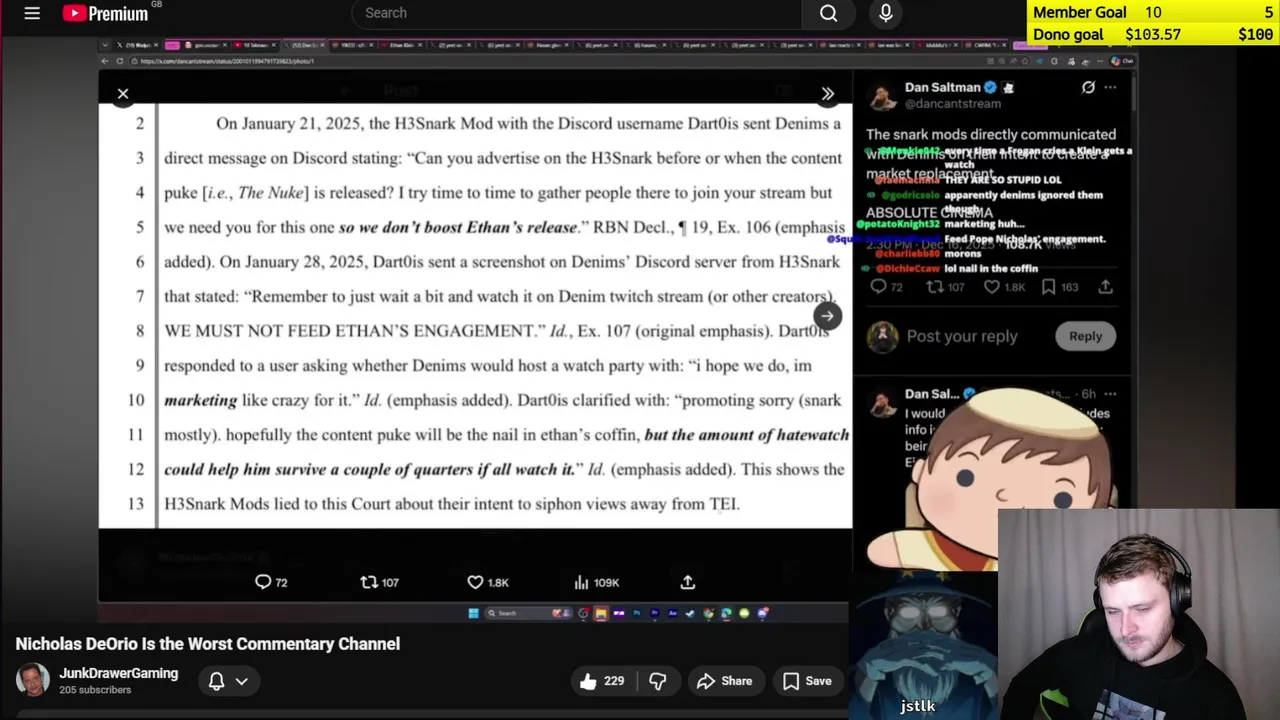1280x720 pixels.
Task: Save the video to a playlist
Action: tap(807, 681)
